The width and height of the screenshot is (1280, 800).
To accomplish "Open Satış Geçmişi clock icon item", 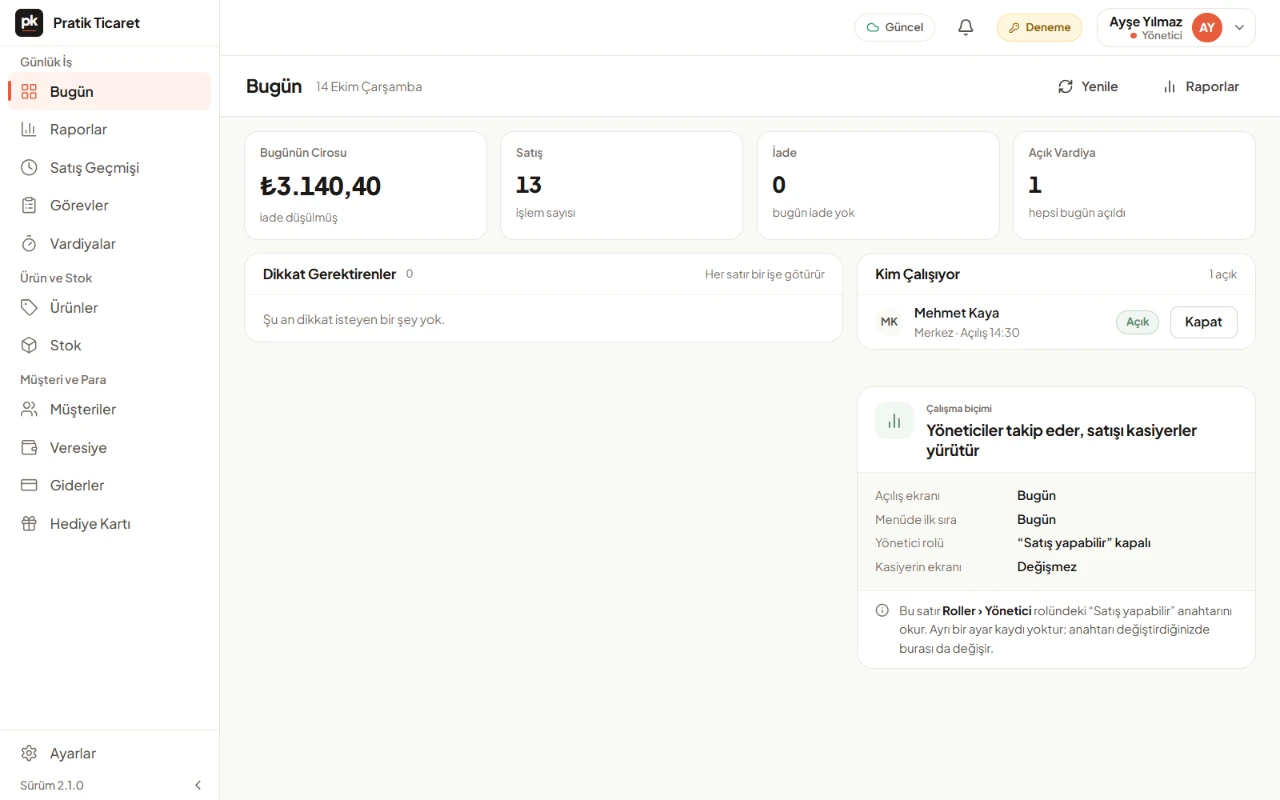I will [109, 167].
